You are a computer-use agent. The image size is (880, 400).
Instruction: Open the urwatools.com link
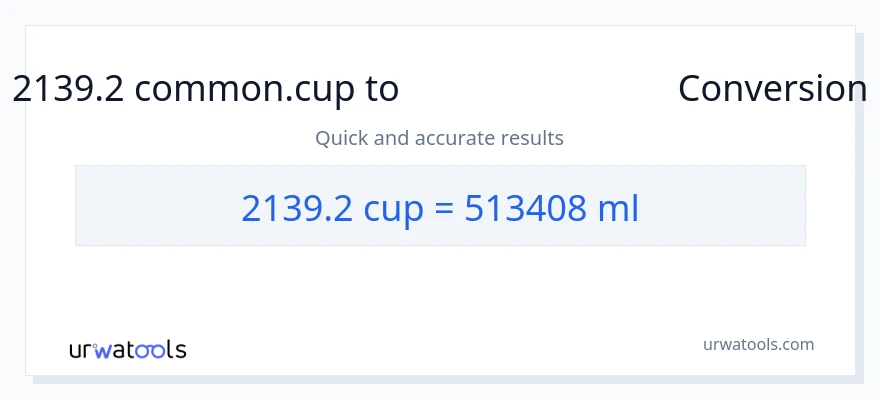[758, 344]
